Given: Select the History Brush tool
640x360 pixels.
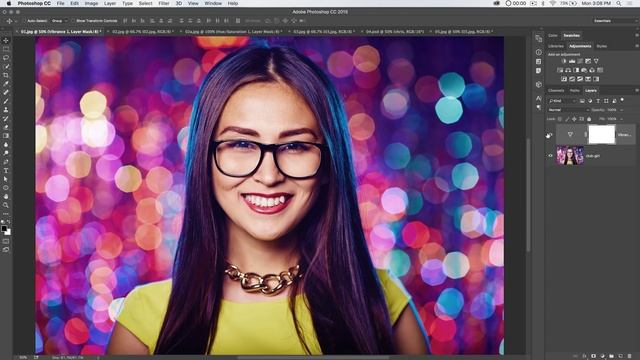Looking at the screenshot, I should tap(6, 118).
